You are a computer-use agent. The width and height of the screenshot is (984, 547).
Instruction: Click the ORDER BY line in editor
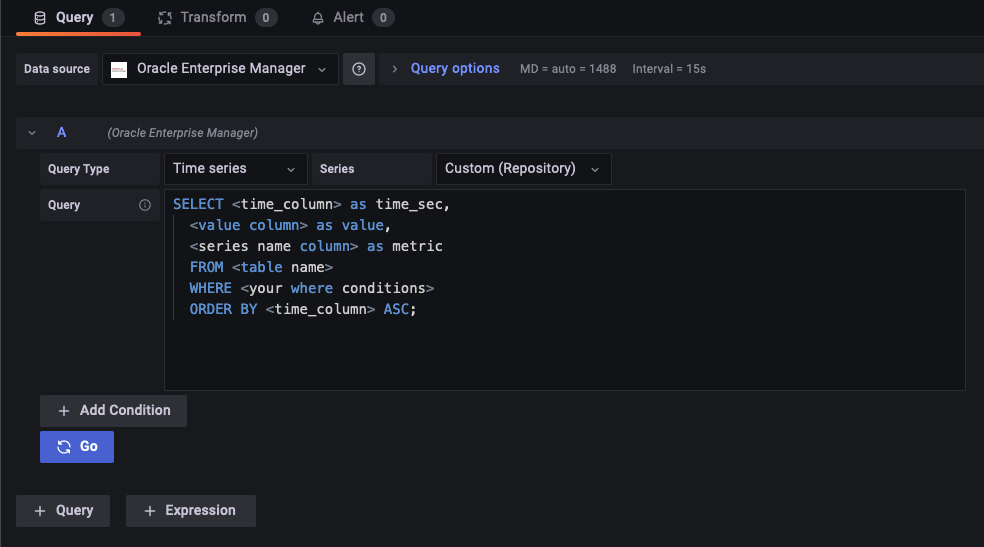coord(303,309)
